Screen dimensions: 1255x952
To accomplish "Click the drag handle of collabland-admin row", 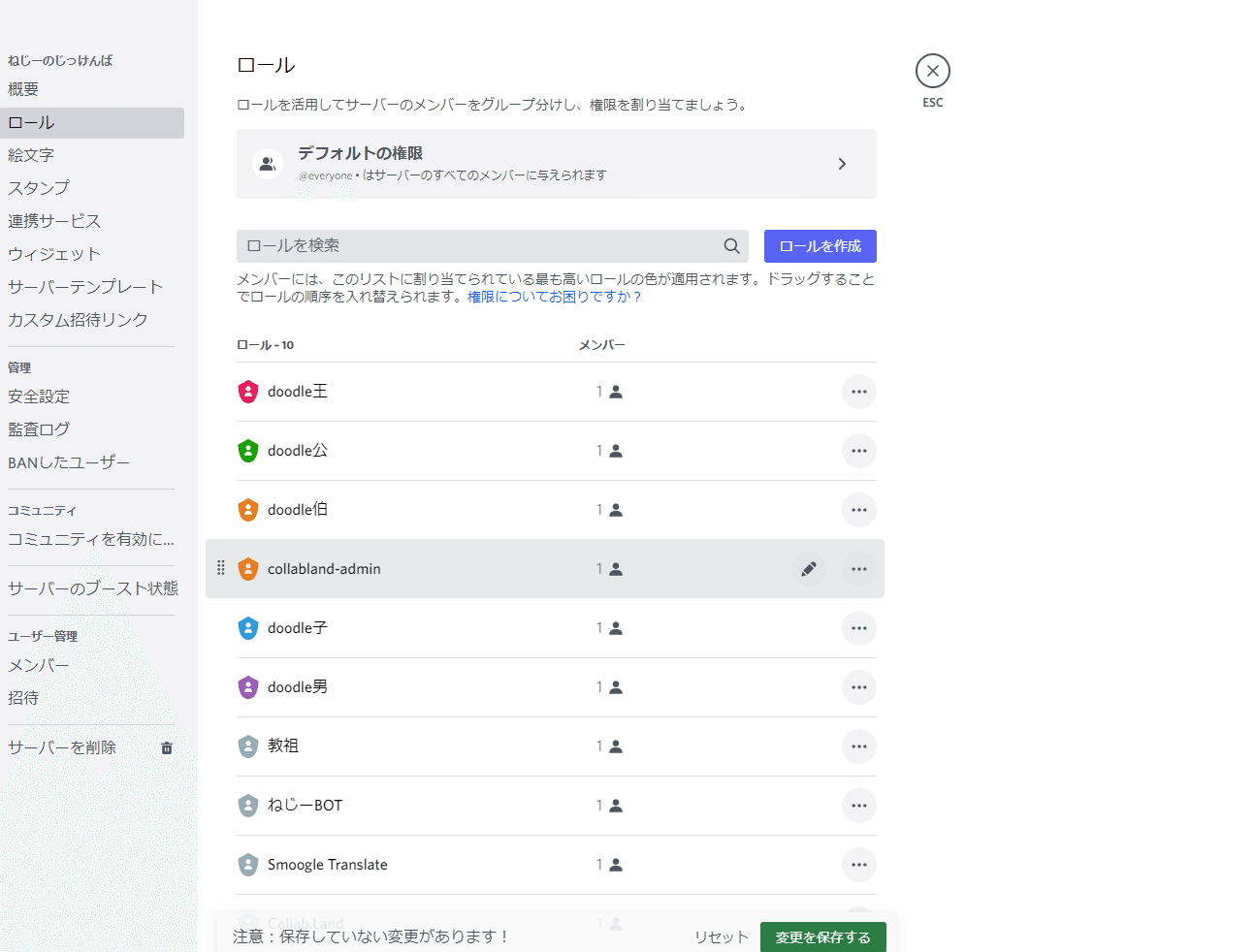I will (221, 569).
